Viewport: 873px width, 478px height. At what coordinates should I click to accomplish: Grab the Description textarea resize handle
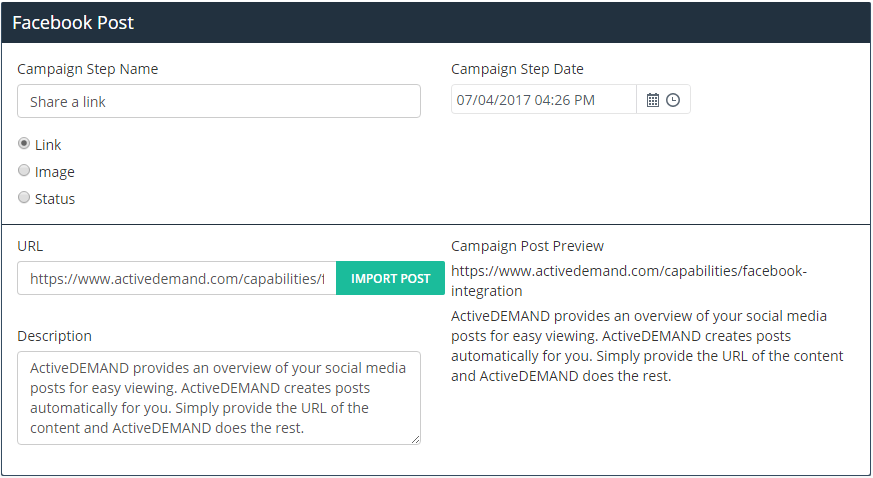pos(415,440)
